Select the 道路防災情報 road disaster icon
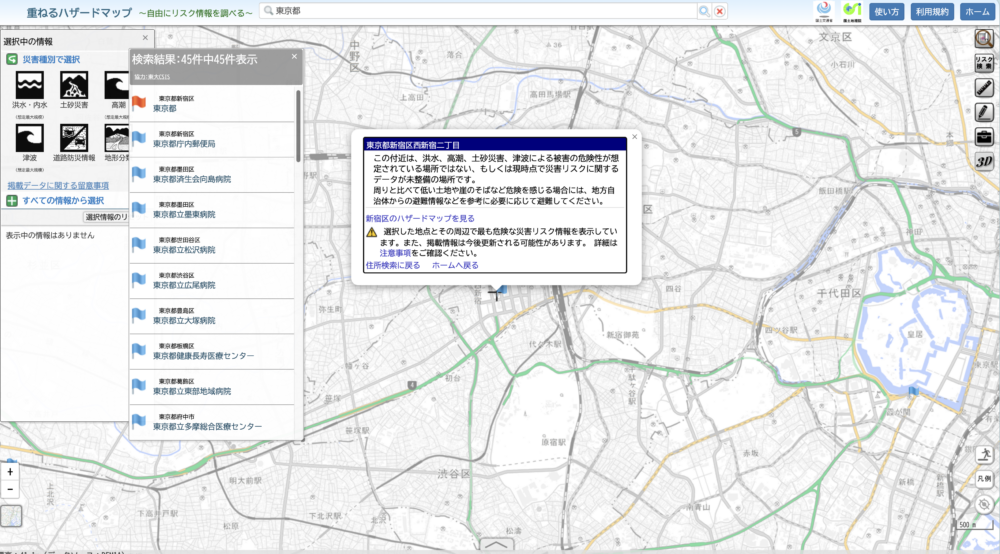This screenshot has width=1000, height=554. click(x=74, y=138)
